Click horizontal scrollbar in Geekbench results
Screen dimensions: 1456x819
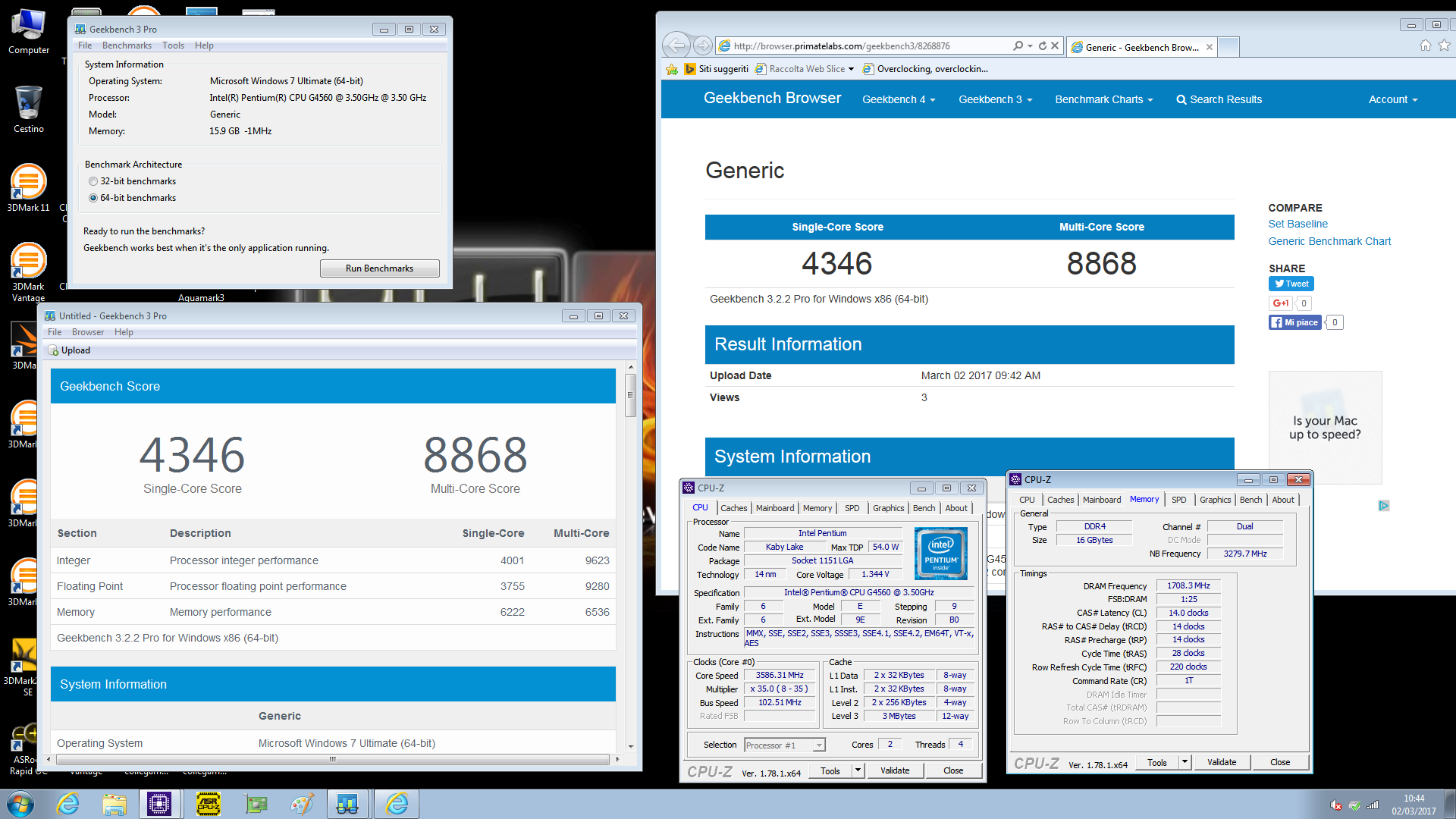pyautogui.click(x=332, y=759)
